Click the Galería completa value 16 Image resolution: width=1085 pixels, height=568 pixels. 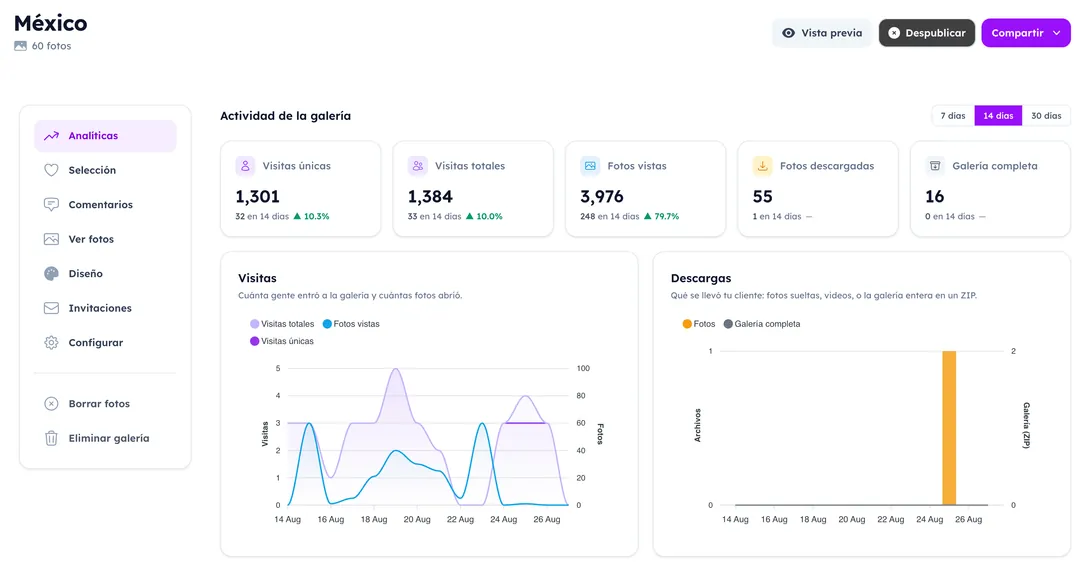click(935, 197)
